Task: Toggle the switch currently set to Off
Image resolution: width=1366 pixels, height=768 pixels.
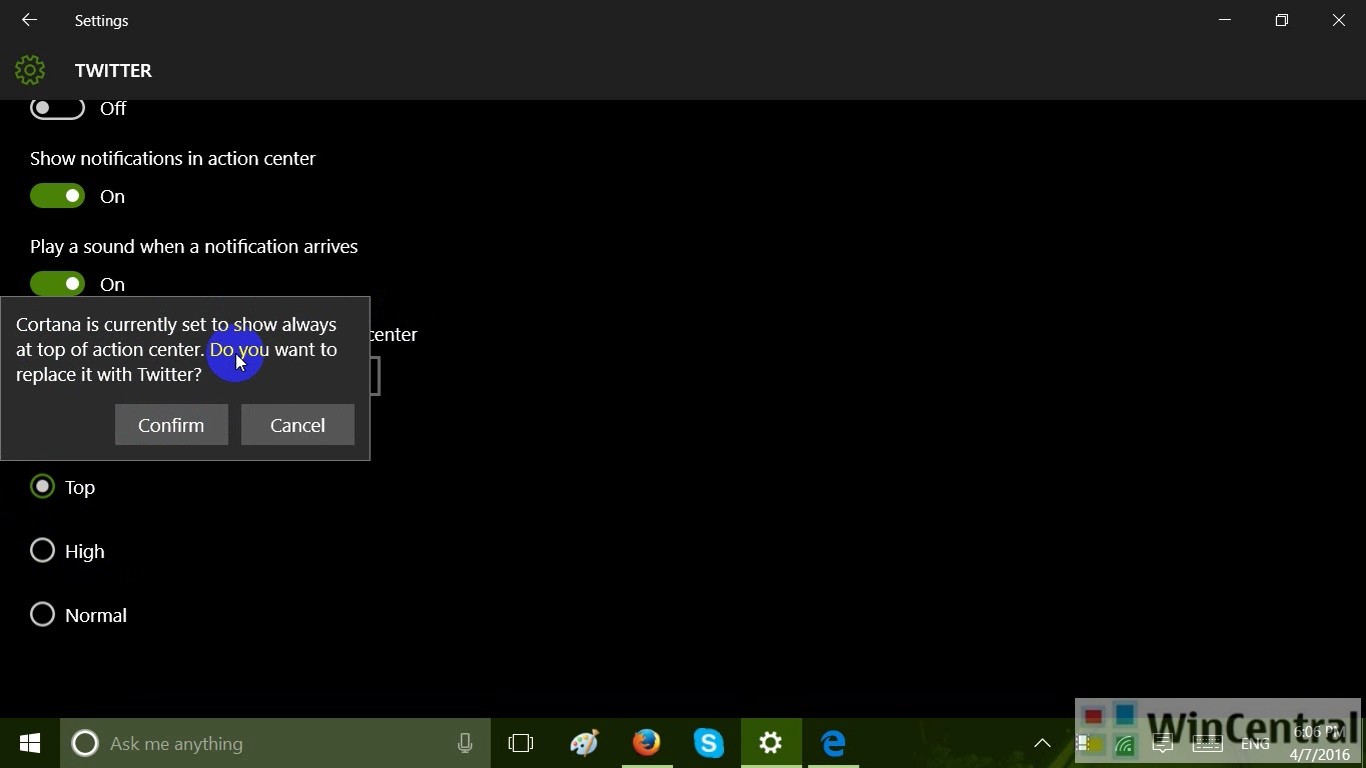Action: click(x=57, y=108)
